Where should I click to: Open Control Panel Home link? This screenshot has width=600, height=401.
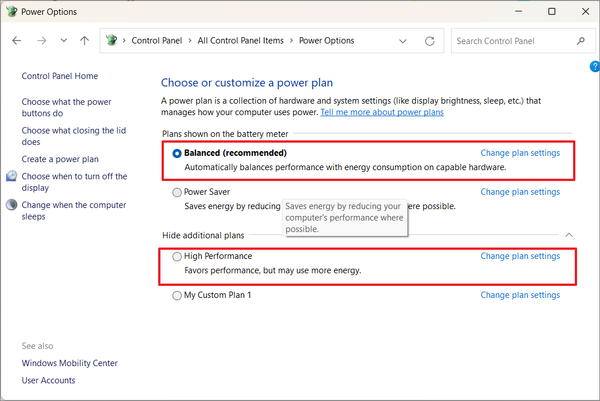(60, 76)
